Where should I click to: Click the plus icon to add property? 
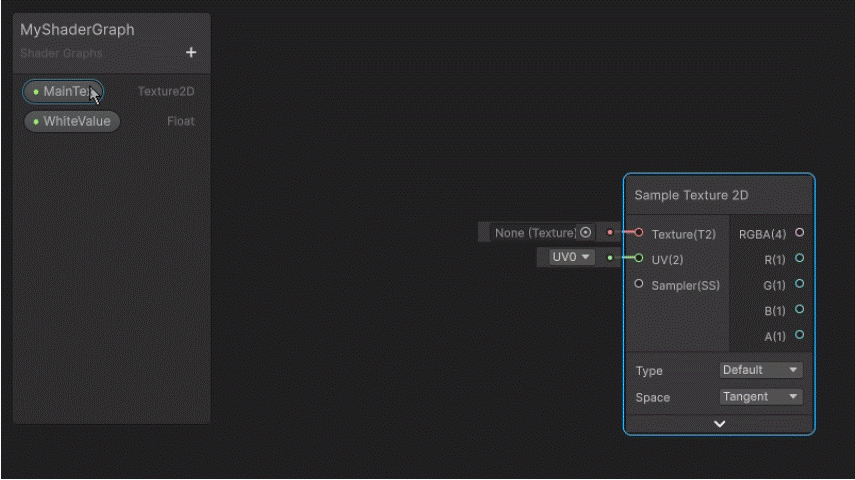click(x=191, y=52)
